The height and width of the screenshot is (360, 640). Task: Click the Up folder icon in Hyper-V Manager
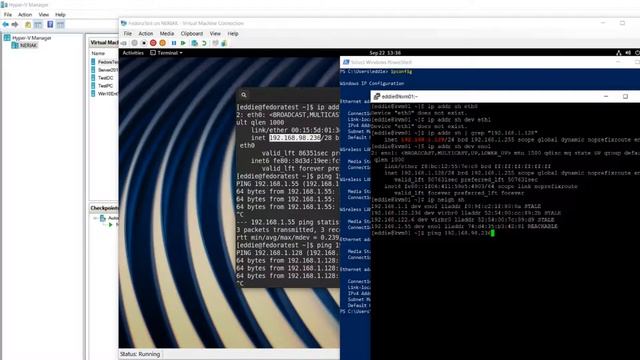click(28, 24)
